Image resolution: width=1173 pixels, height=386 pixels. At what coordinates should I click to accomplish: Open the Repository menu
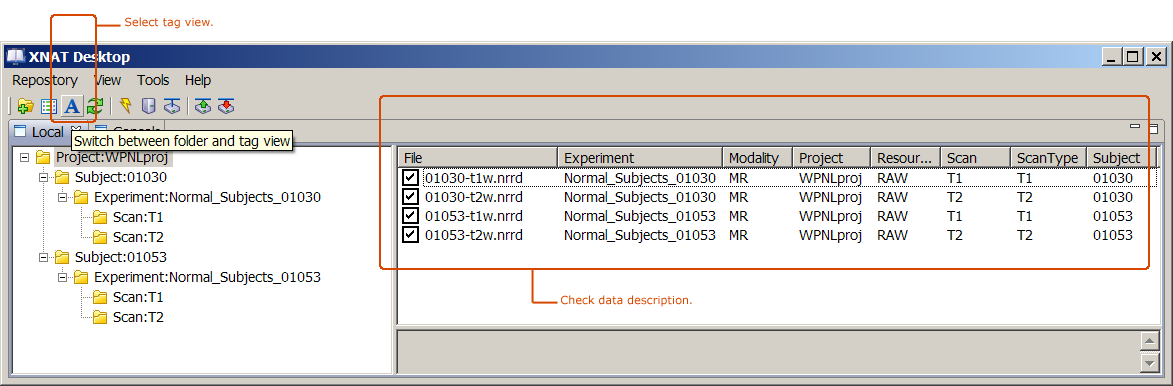pyautogui.click(x=45, y=80)
